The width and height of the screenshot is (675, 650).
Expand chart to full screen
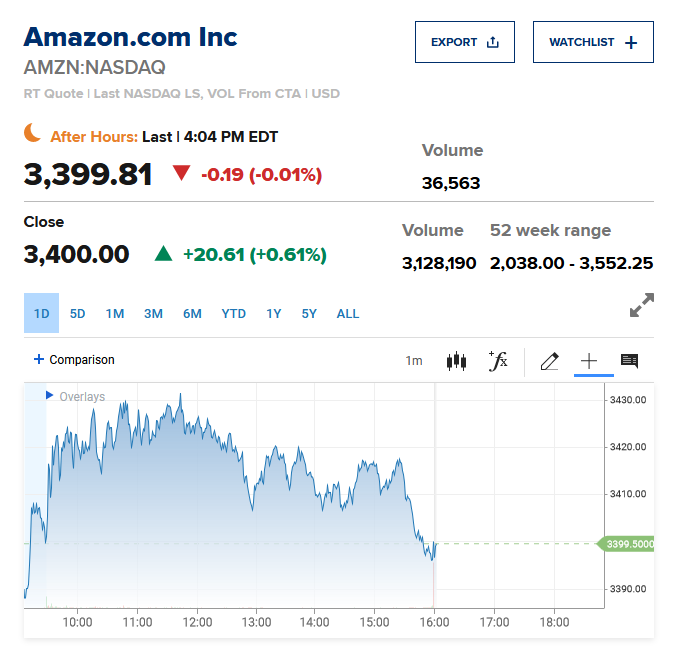pyautogui.click(x=641, y=305)
